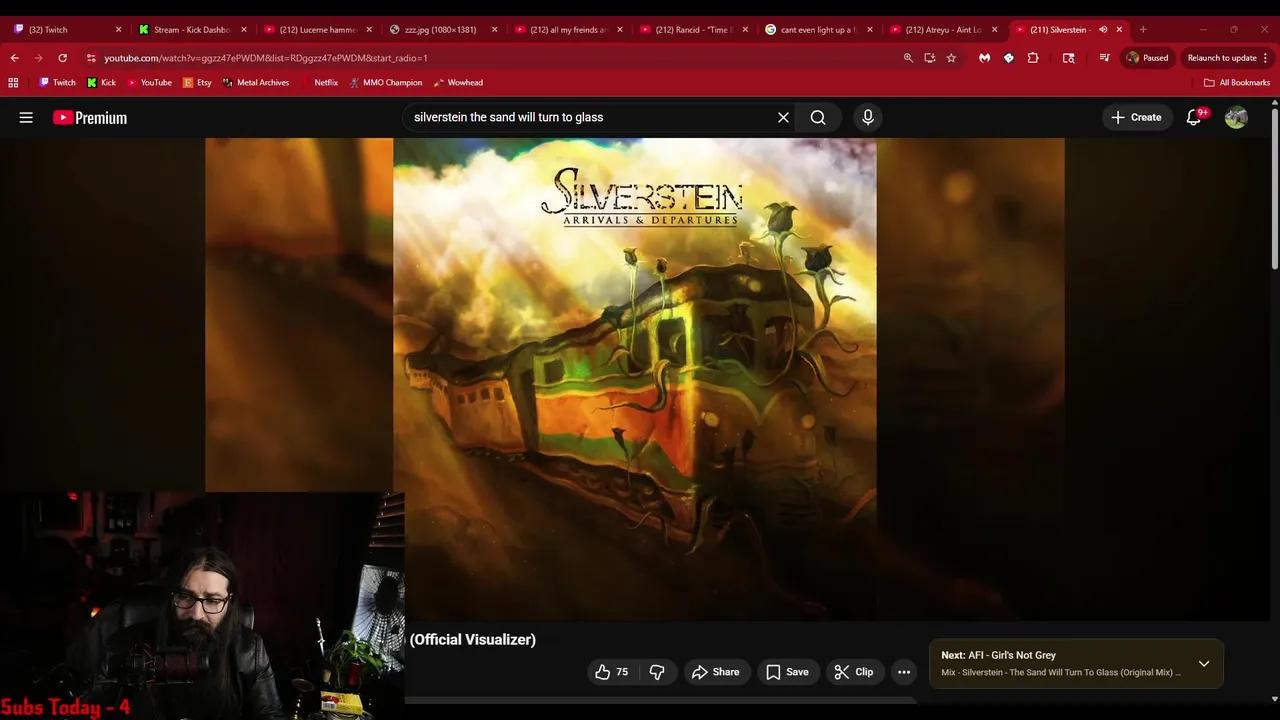Pause browser sync via the Paused profile chip
Image resolution: width=1280 pixels, height=720 pixels.
click(1146, 58)
